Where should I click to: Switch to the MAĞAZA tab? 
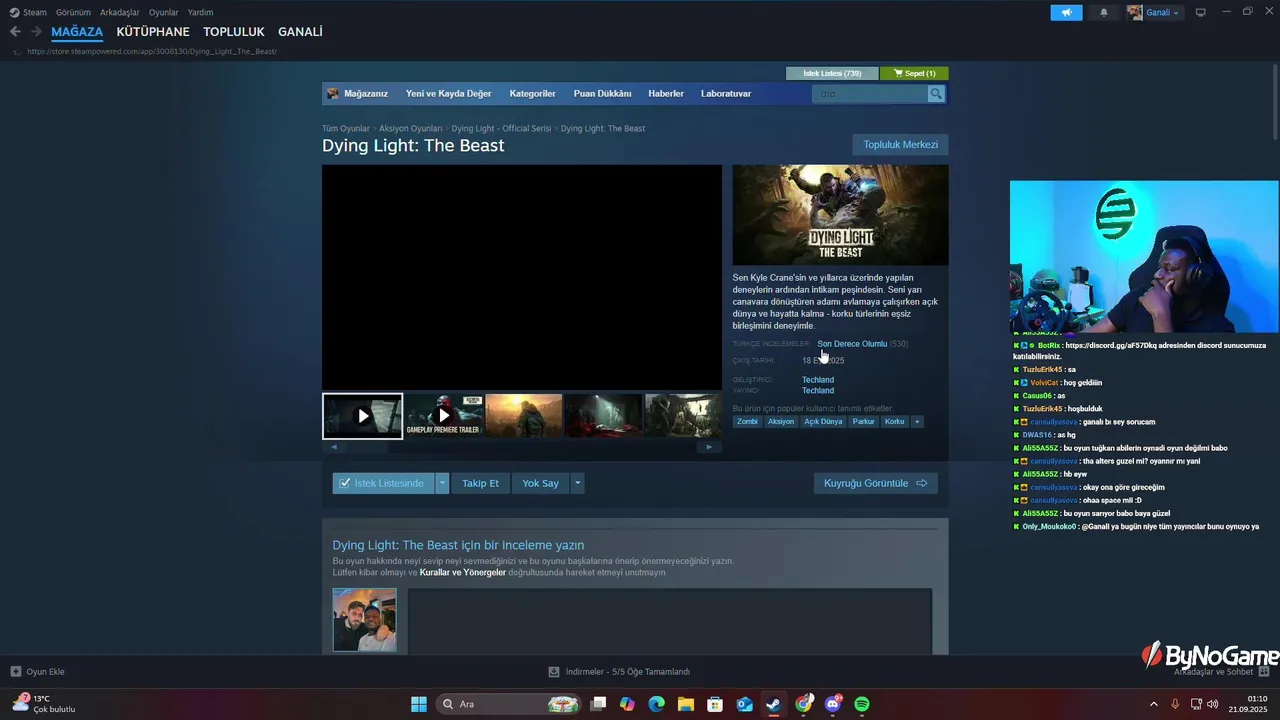tap(77, 32)
